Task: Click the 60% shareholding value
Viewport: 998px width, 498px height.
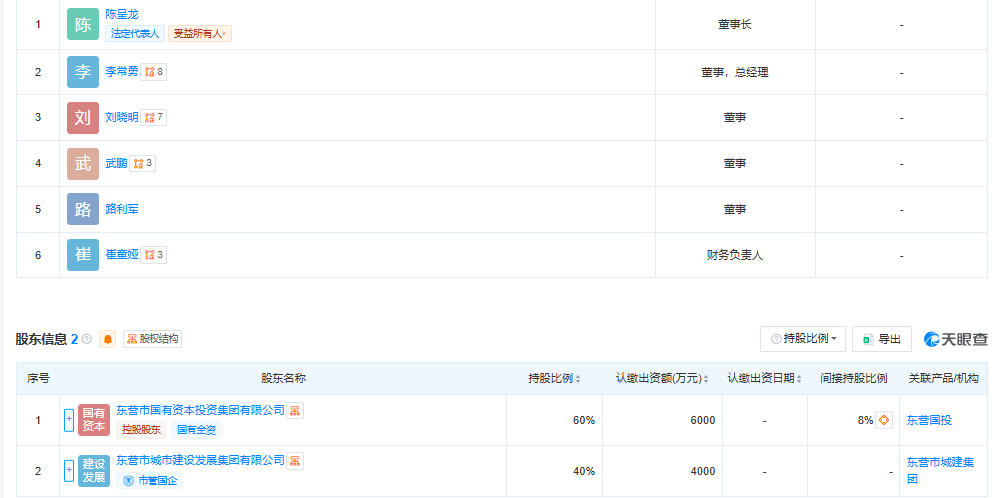Action: 583,420
